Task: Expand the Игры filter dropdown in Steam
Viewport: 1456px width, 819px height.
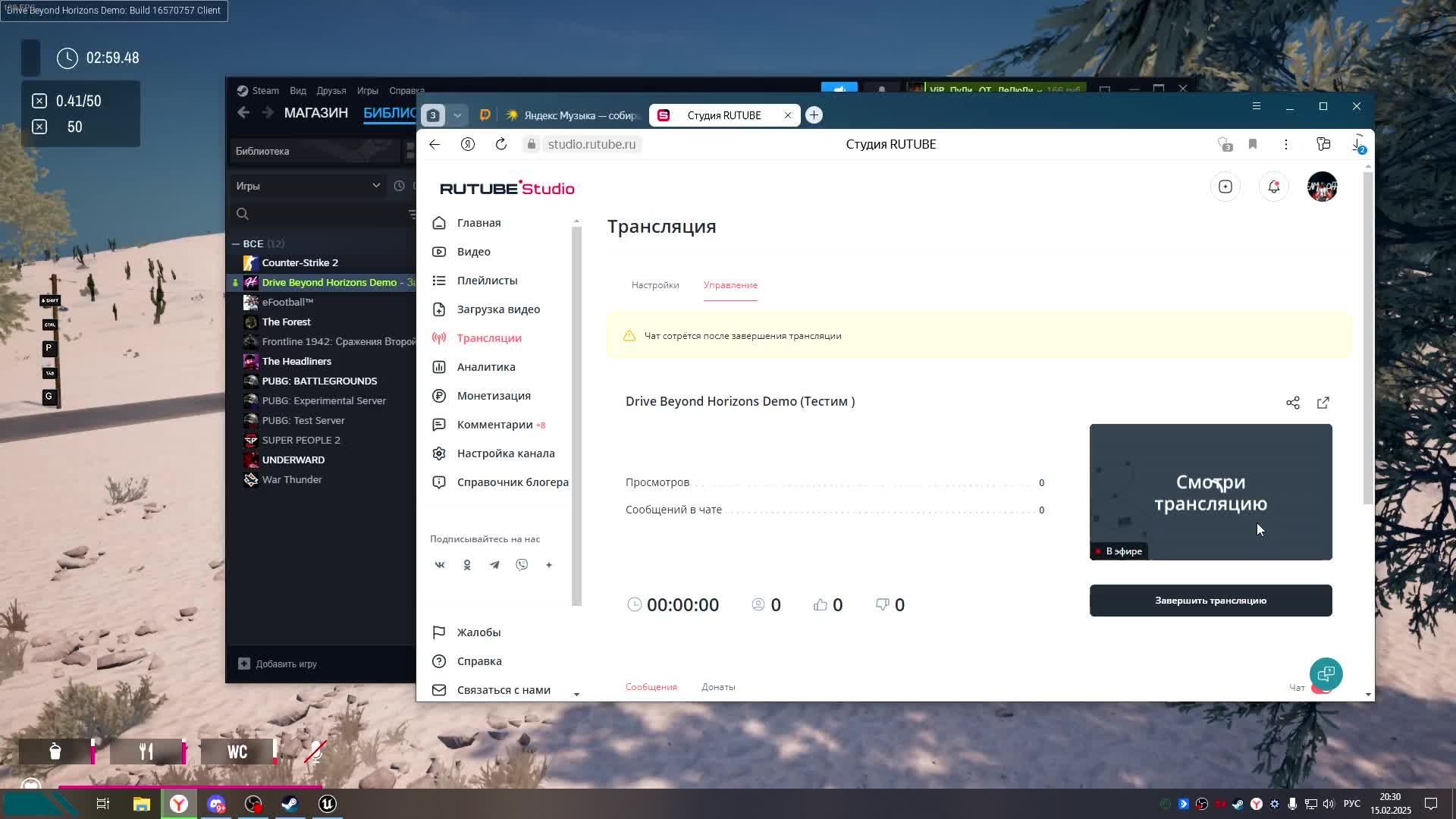Action: (x=308, y=186)
